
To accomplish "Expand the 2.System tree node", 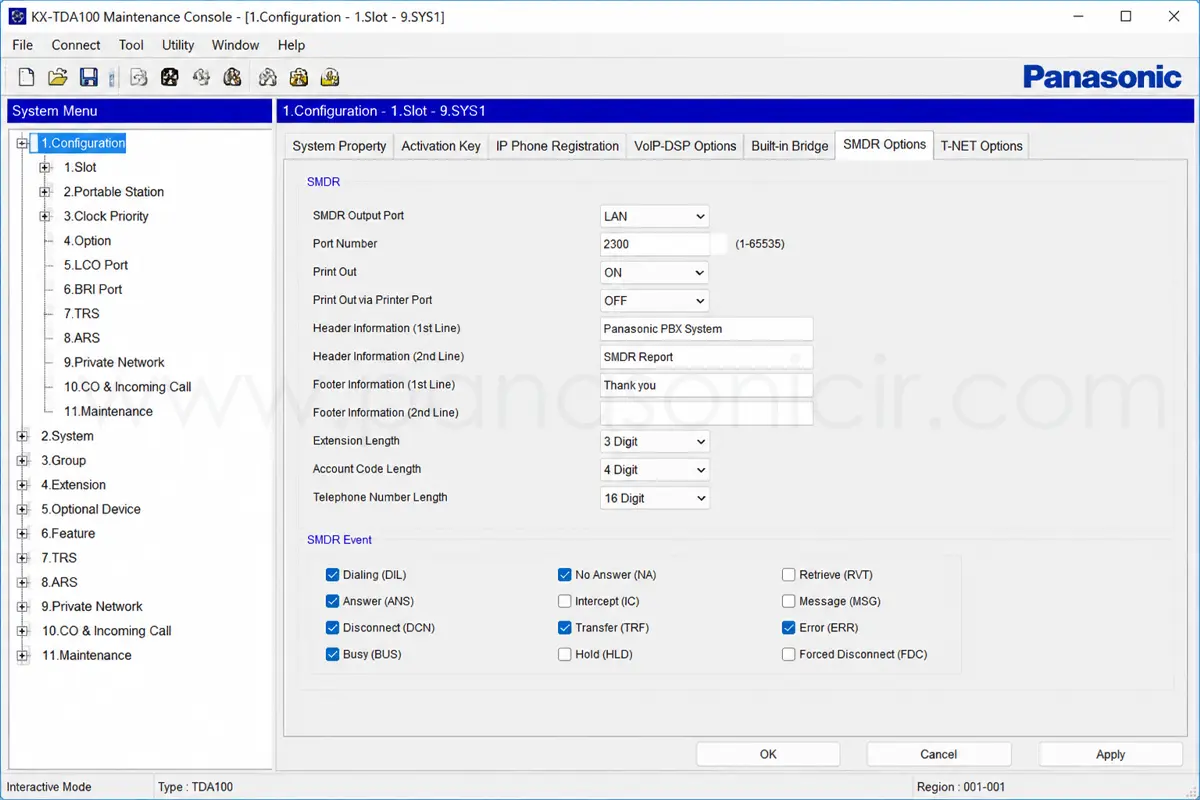I will click(22, 436).
